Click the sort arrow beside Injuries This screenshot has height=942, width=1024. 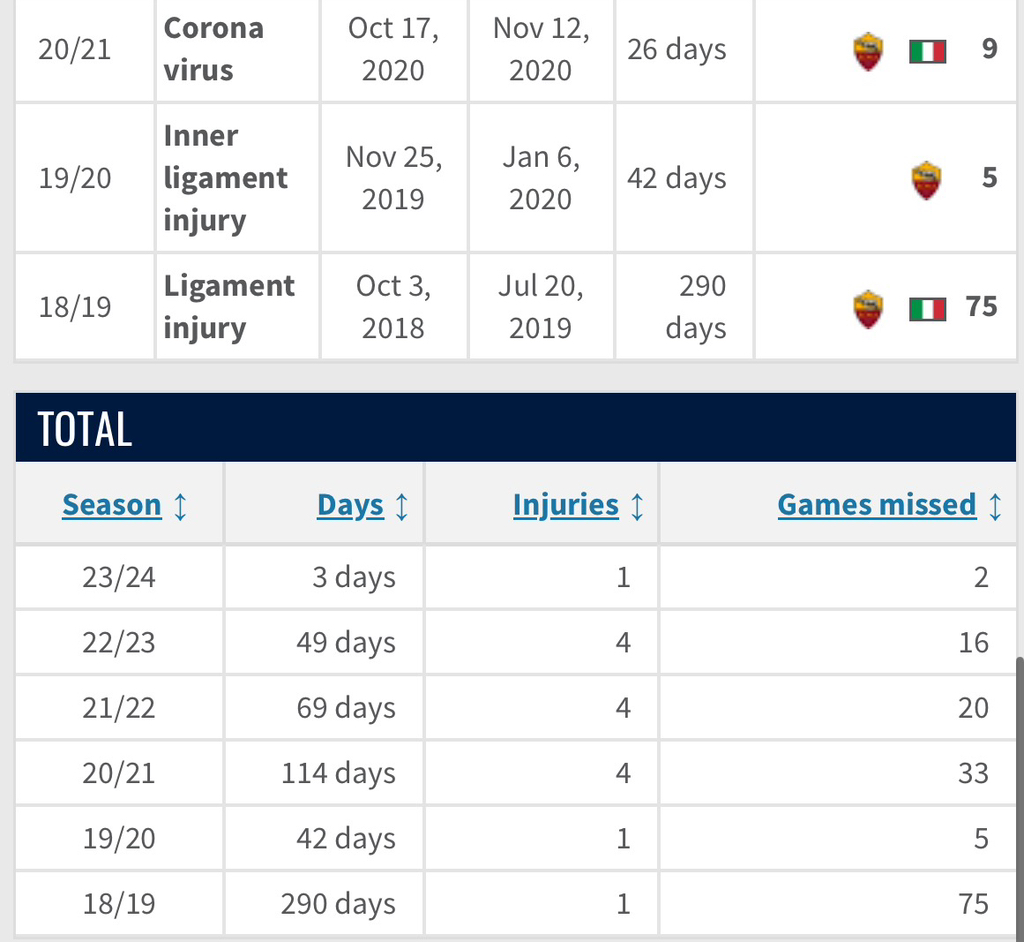click(x=637, y=506)
